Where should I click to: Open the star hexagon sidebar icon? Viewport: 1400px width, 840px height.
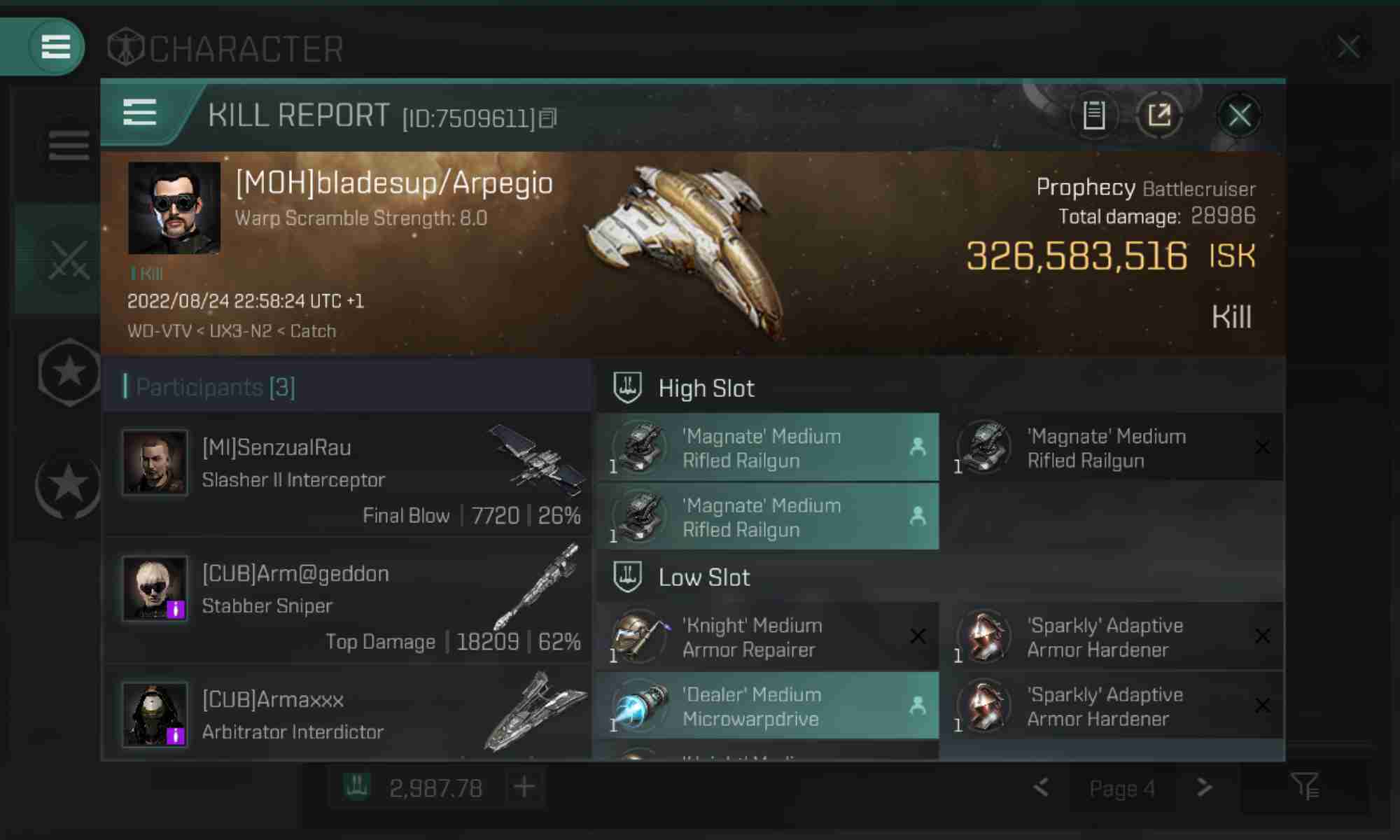(69, 372)
